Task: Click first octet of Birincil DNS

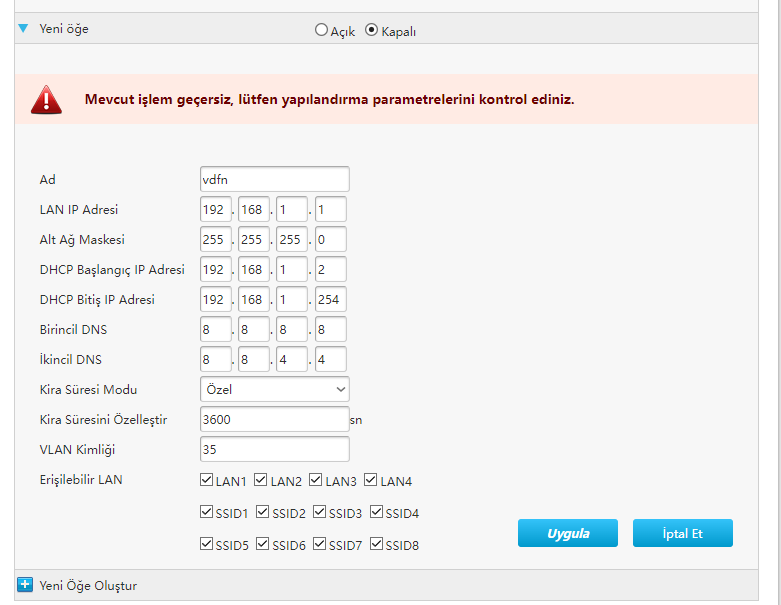Action: [x=216, y=329]
